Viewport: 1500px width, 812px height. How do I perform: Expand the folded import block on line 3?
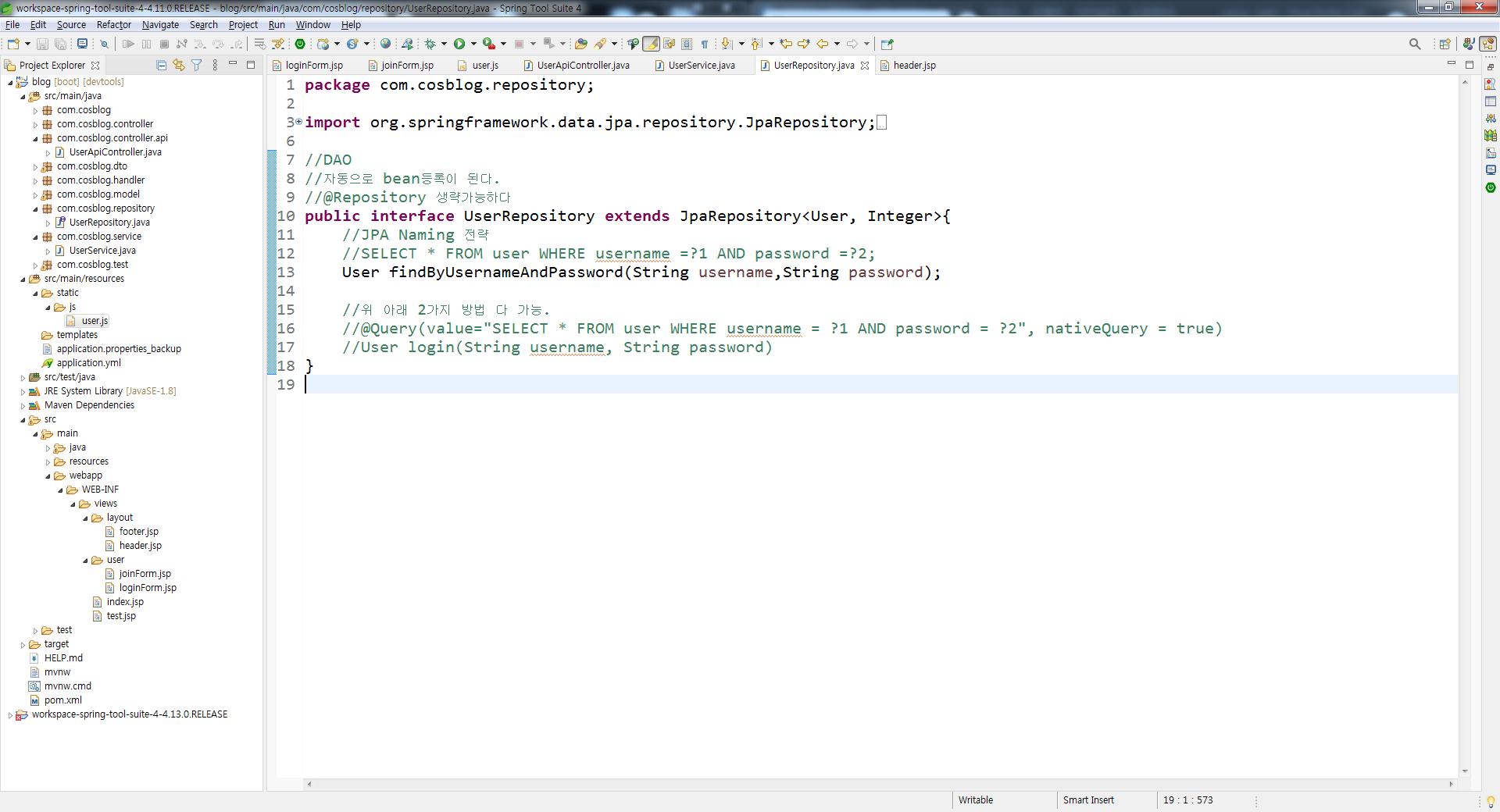pos(298,122)
